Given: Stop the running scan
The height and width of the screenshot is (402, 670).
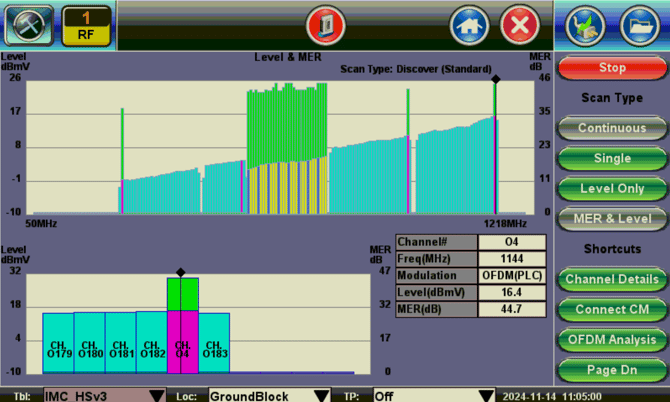Looking at the screenshot, I should point(612,68).
